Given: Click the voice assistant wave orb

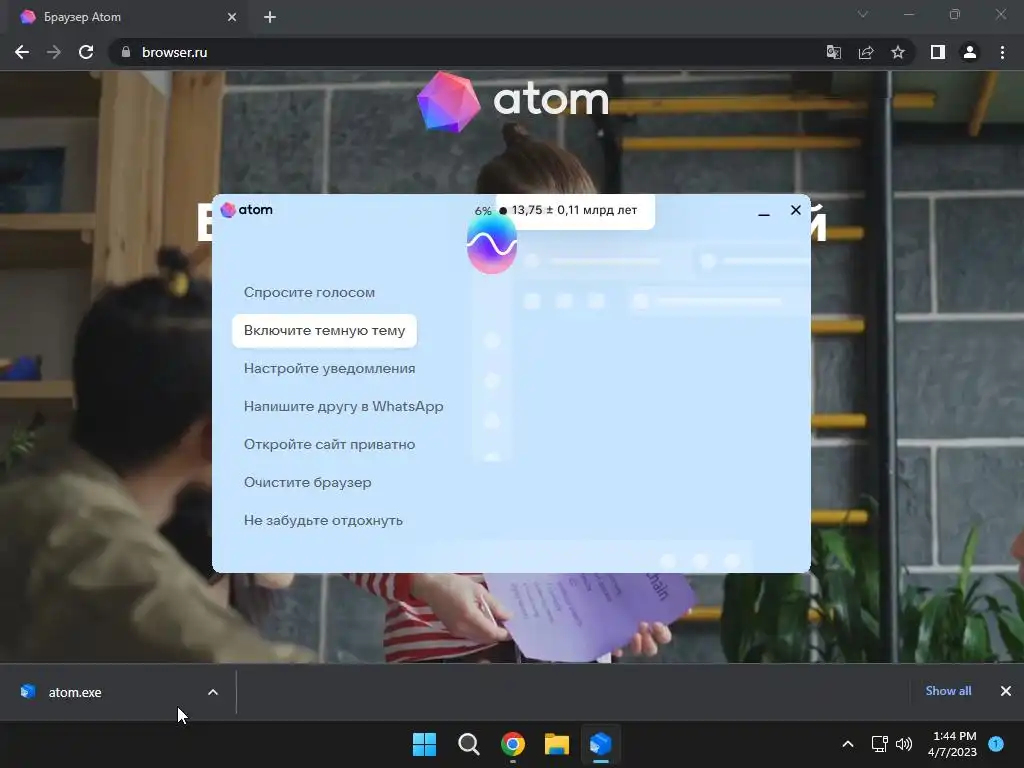Looking at the screenshot, I should click(x=492, y=244).
